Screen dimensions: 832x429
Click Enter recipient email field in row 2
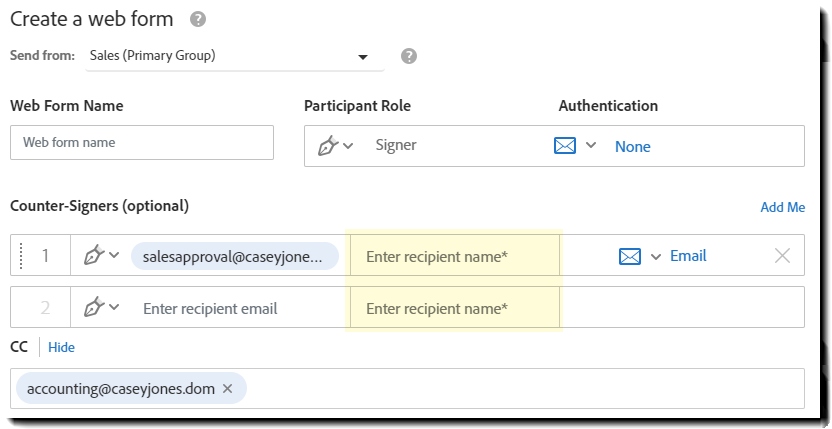pos(210,308)
